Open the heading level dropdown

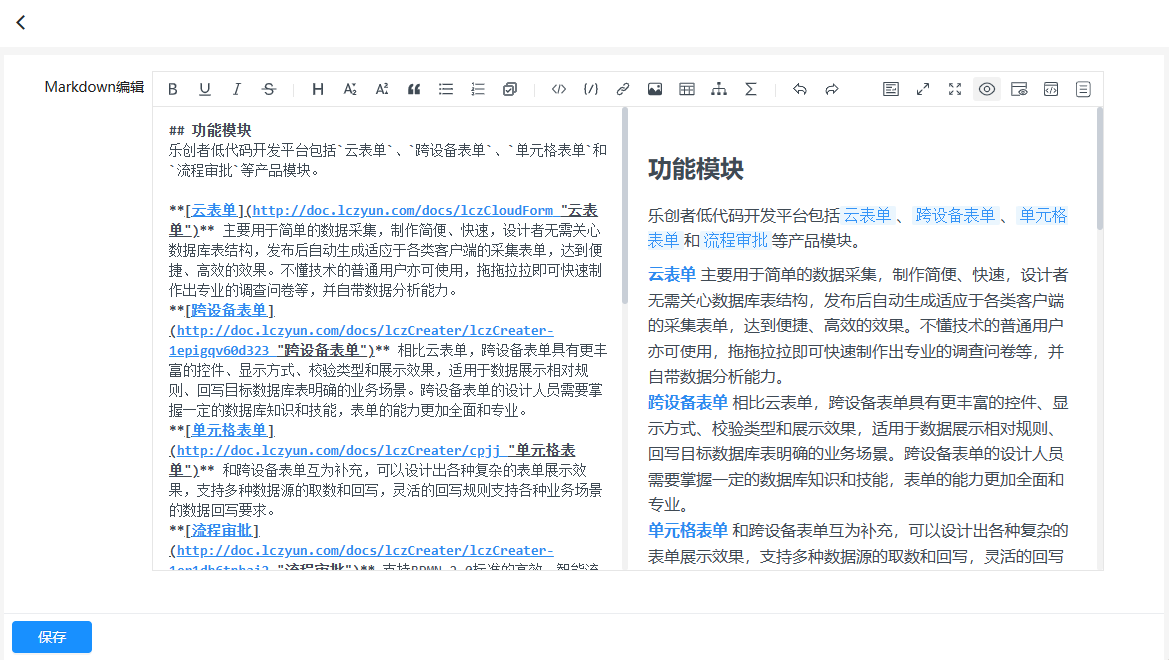point(318,89)
